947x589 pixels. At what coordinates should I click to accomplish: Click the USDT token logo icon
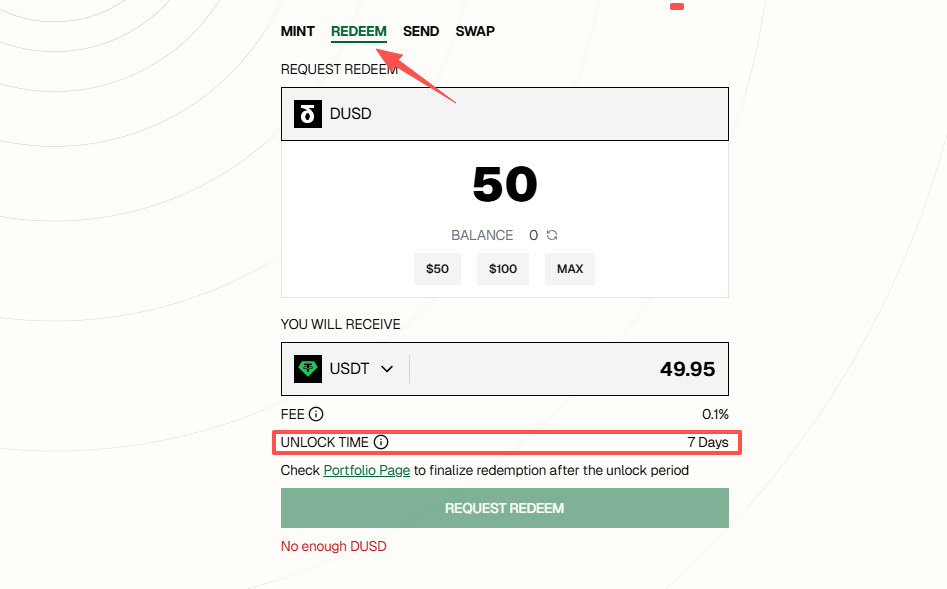point(308,369)
